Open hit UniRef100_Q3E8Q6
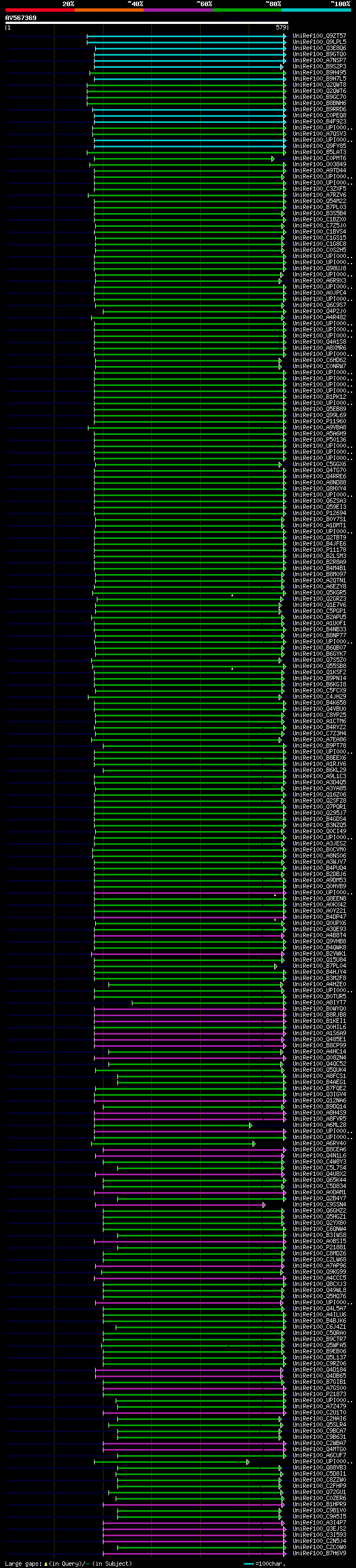 [x=319, y=48]
